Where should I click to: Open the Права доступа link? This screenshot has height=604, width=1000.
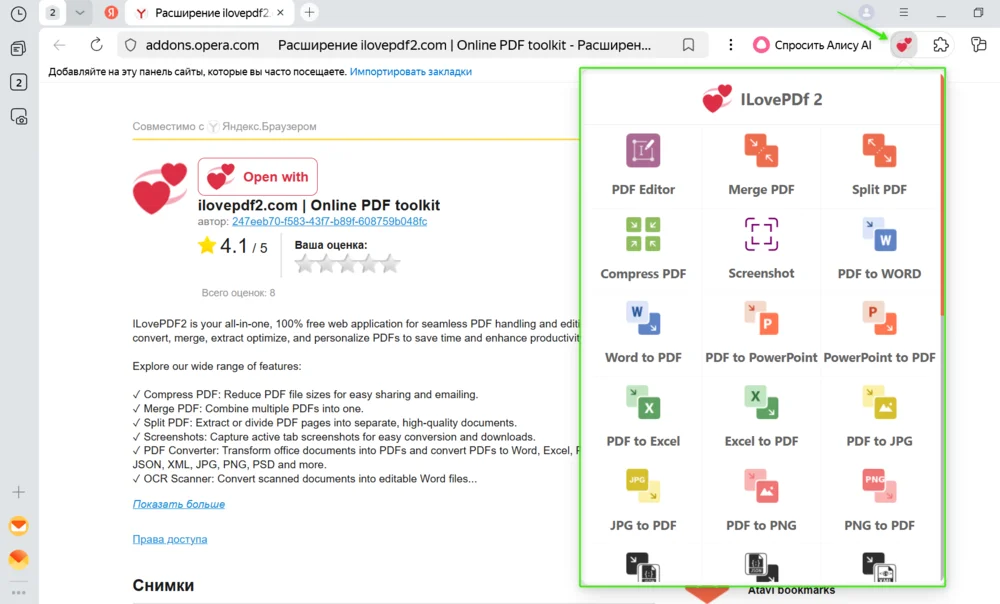click(170, 539)
